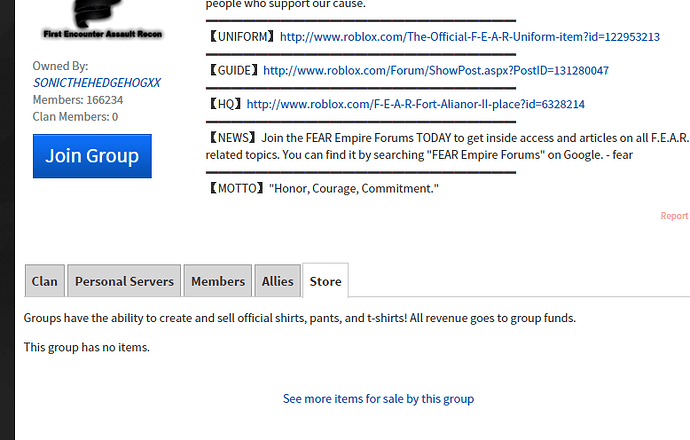Click 'Groups have the ability to create' text

pyautogui.click(x=300, y=318)
